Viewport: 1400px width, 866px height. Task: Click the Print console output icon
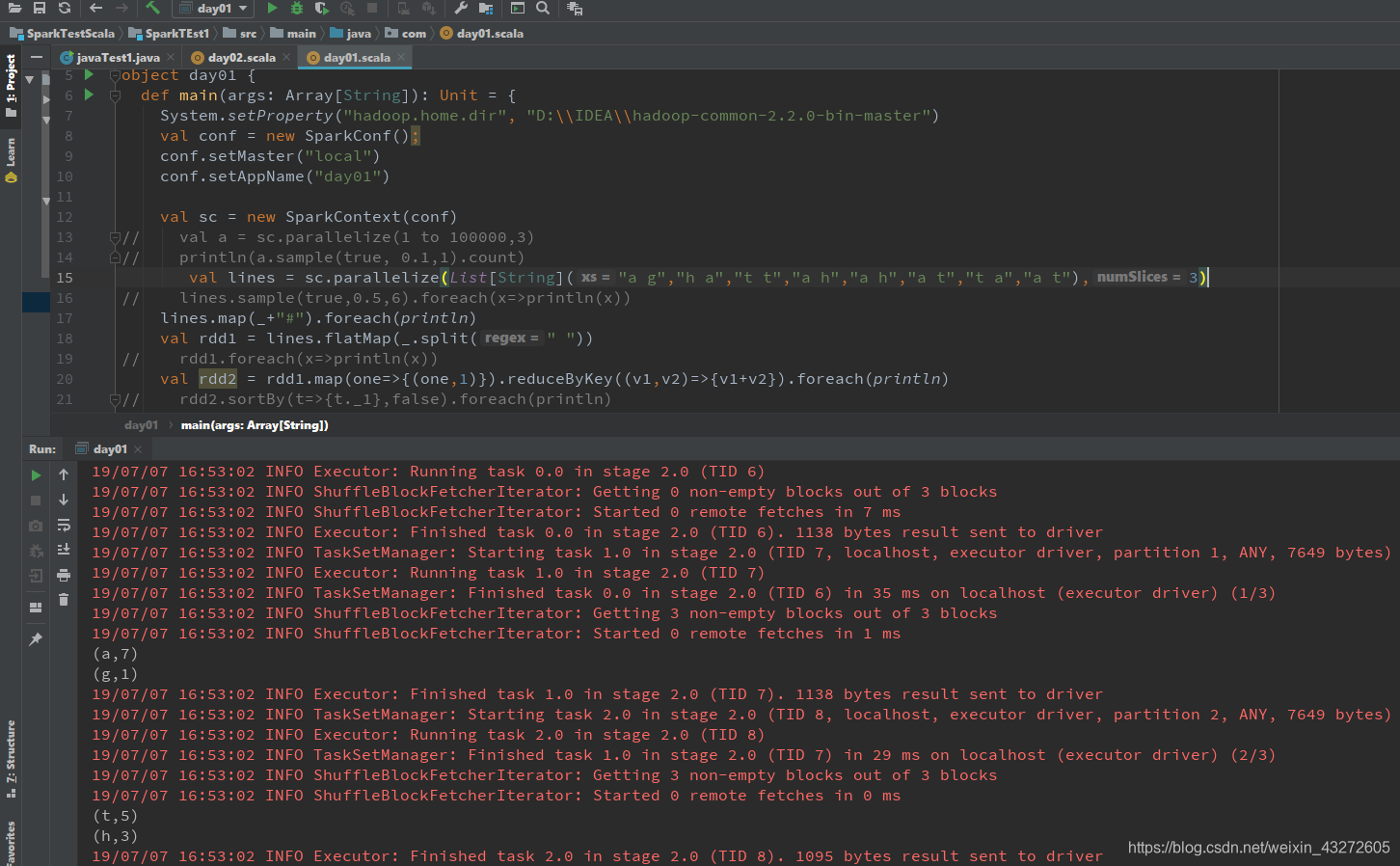click(64, 575)
